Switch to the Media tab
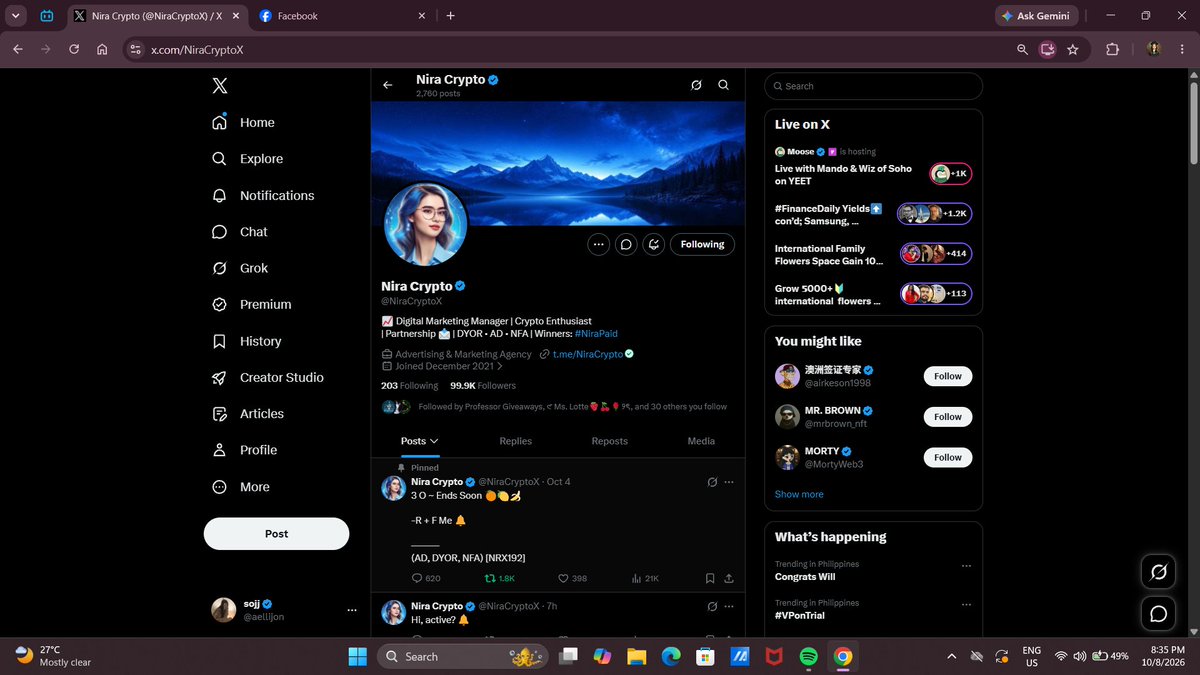The height and width of the screenshot is (675, 1200). 701,441
